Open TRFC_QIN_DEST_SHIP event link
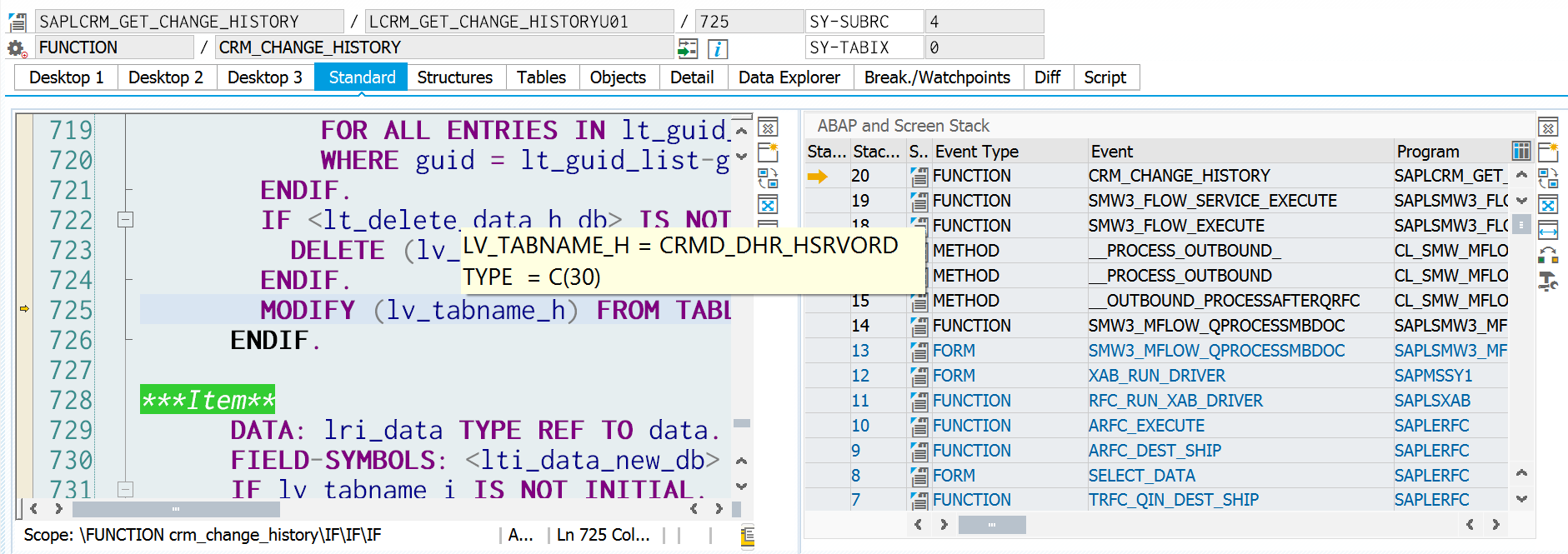Screen dimensions: 1568x554 click(x=1173, y=500)
